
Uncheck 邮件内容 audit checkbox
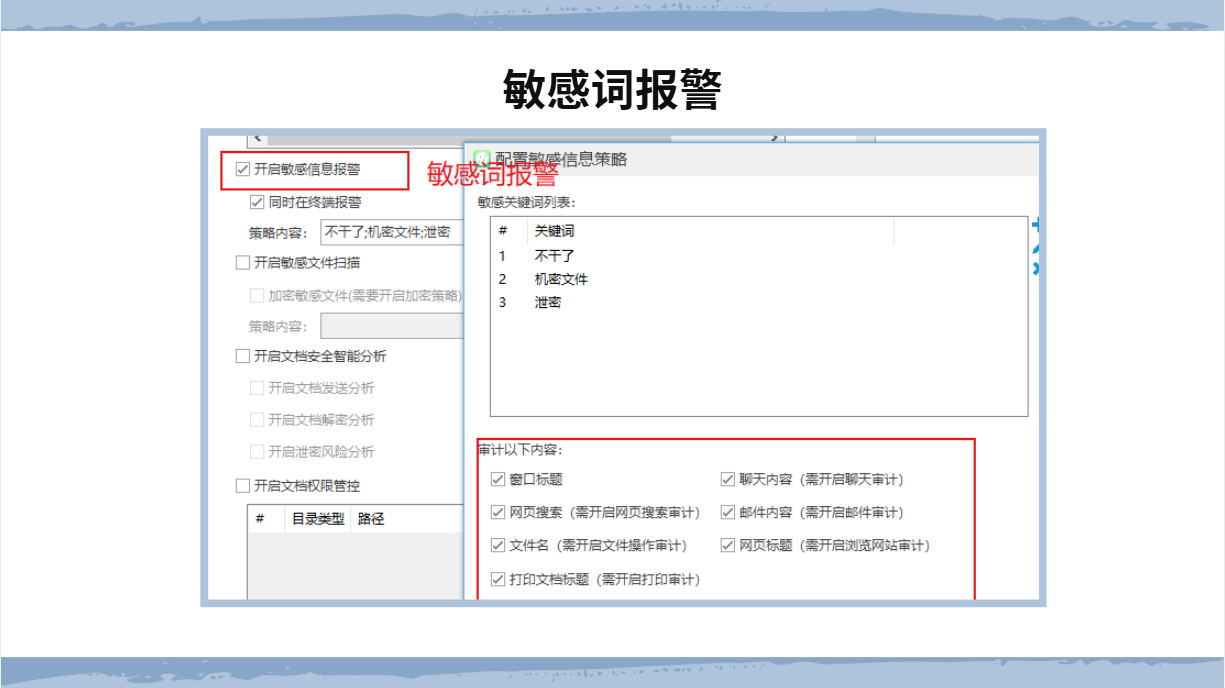click(728, 513)
